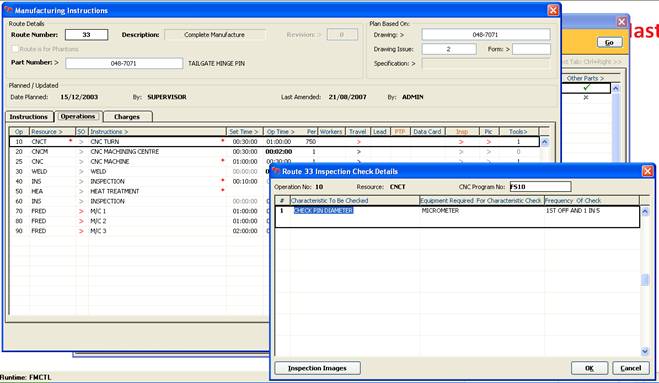The width and height of the screenshot is (659, 383).
Task: Close the Route 33 Inspection Check dialog
Action: [x=647, y=171]
